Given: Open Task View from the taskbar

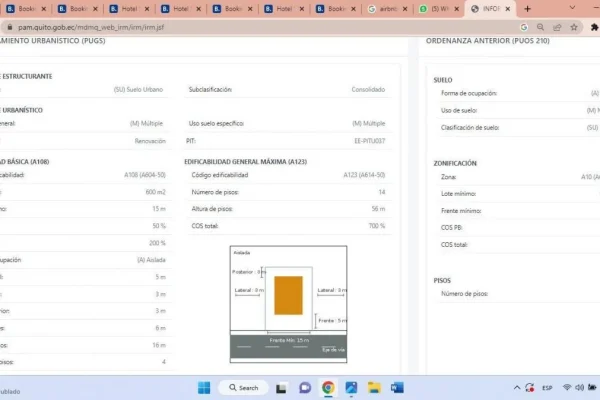Looking at the screenshot, I should (x=283, y=387).
